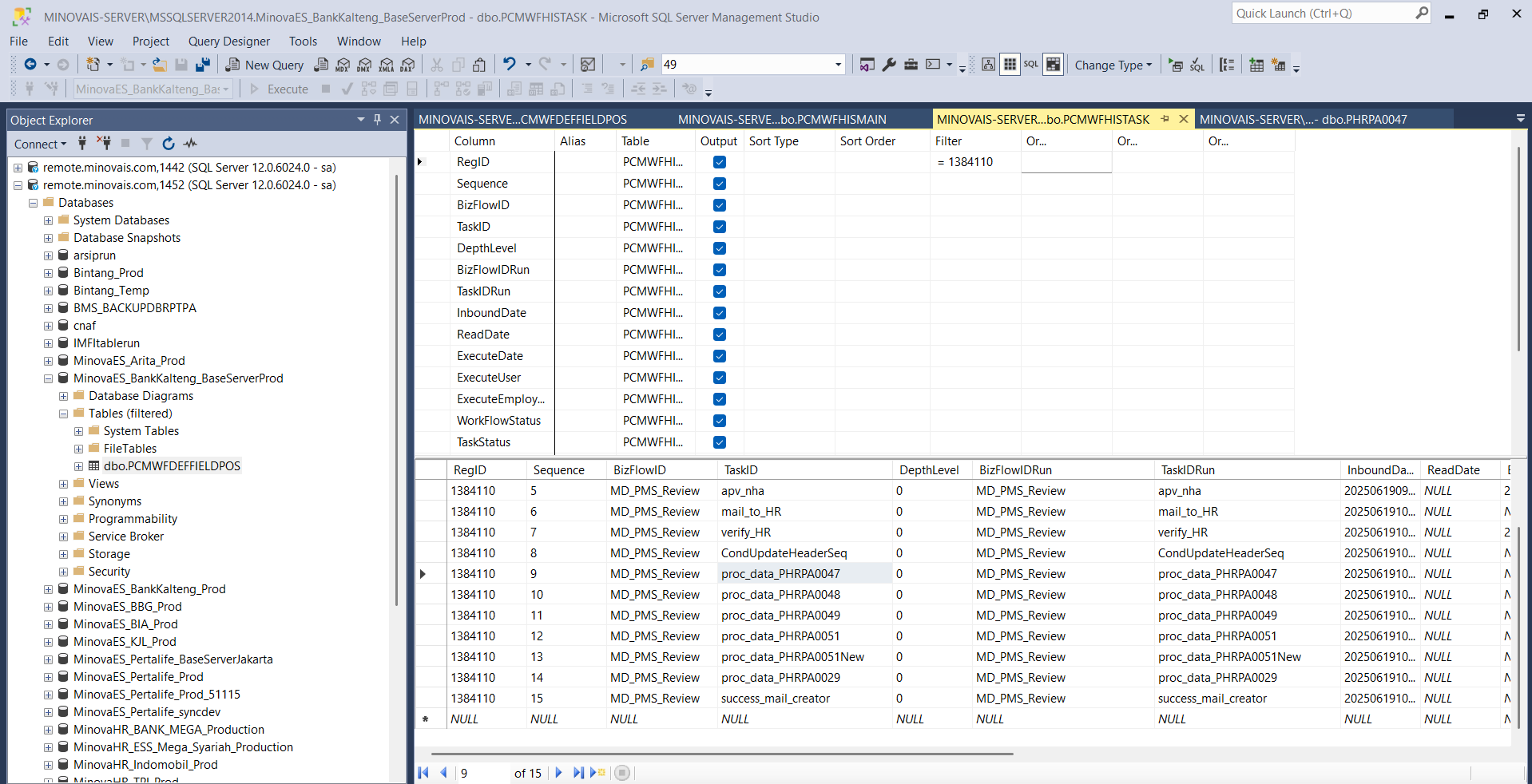
Task: Click the current record number field showing 9
Action: [483, 773]
